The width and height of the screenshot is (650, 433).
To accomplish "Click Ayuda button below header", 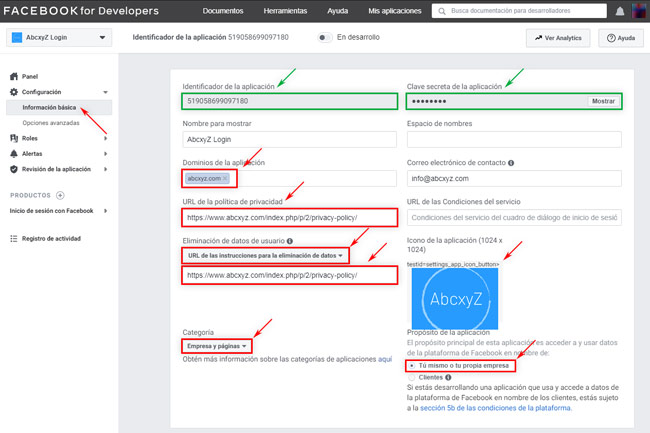I will (x=621, y=38).
